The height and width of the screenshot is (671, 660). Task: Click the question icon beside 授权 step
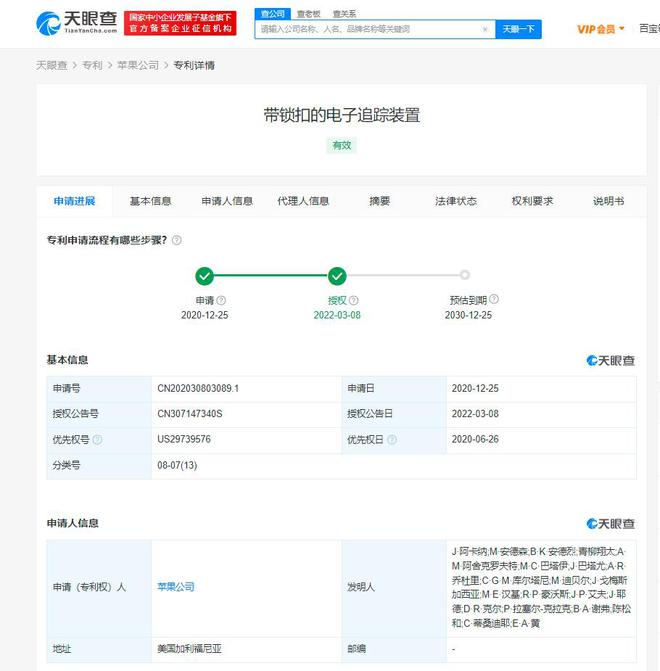[354, 300]
